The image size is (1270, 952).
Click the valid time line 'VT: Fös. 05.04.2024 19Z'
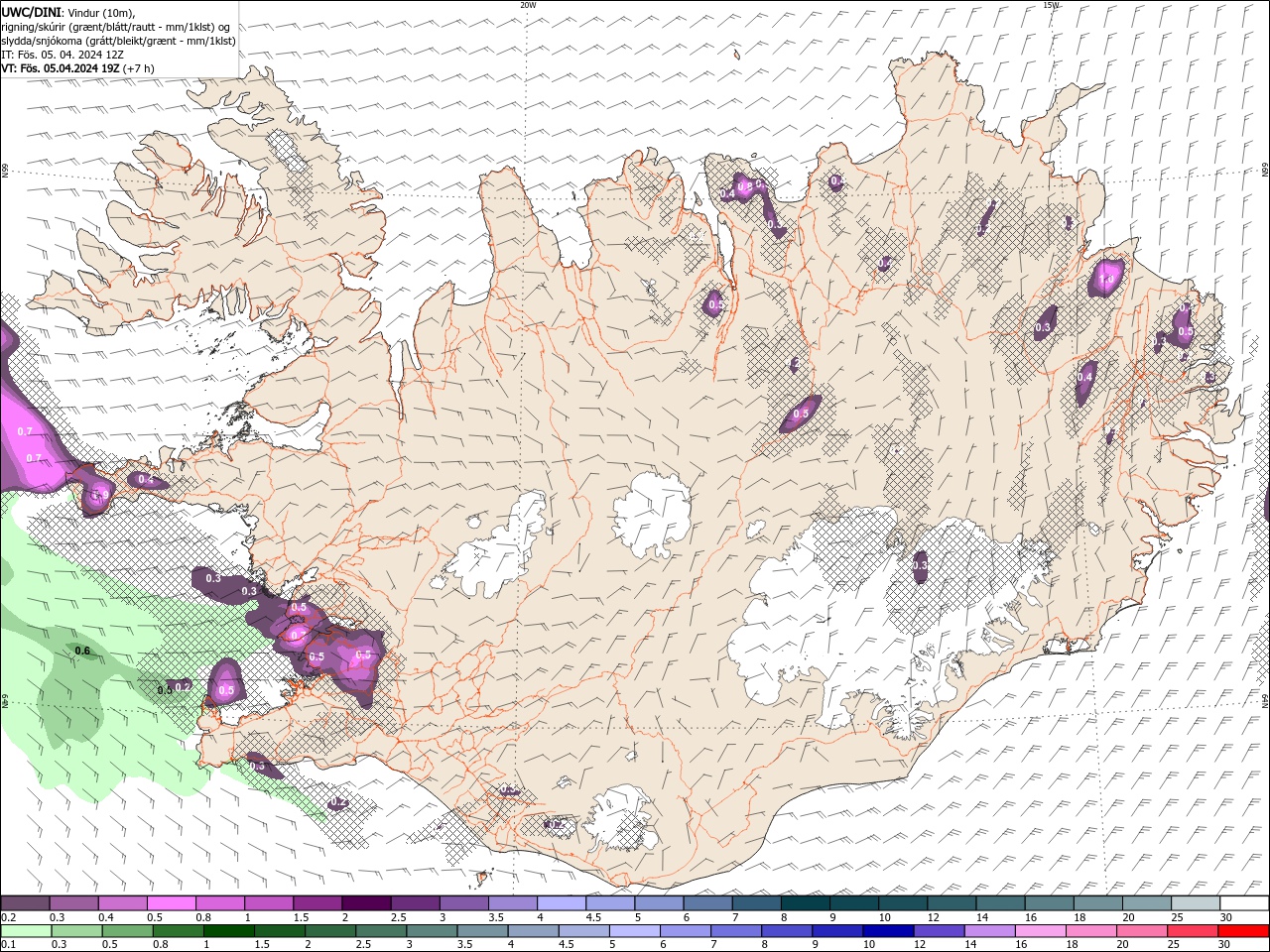(61, 68)
